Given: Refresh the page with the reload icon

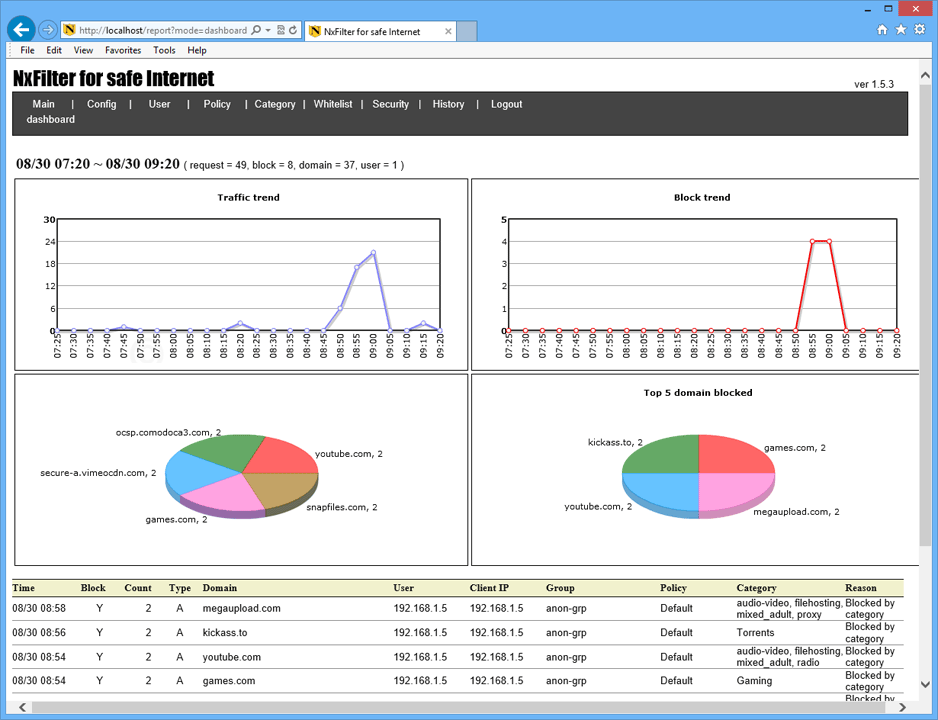Looking at the screenshot, I should pos(293,31).
